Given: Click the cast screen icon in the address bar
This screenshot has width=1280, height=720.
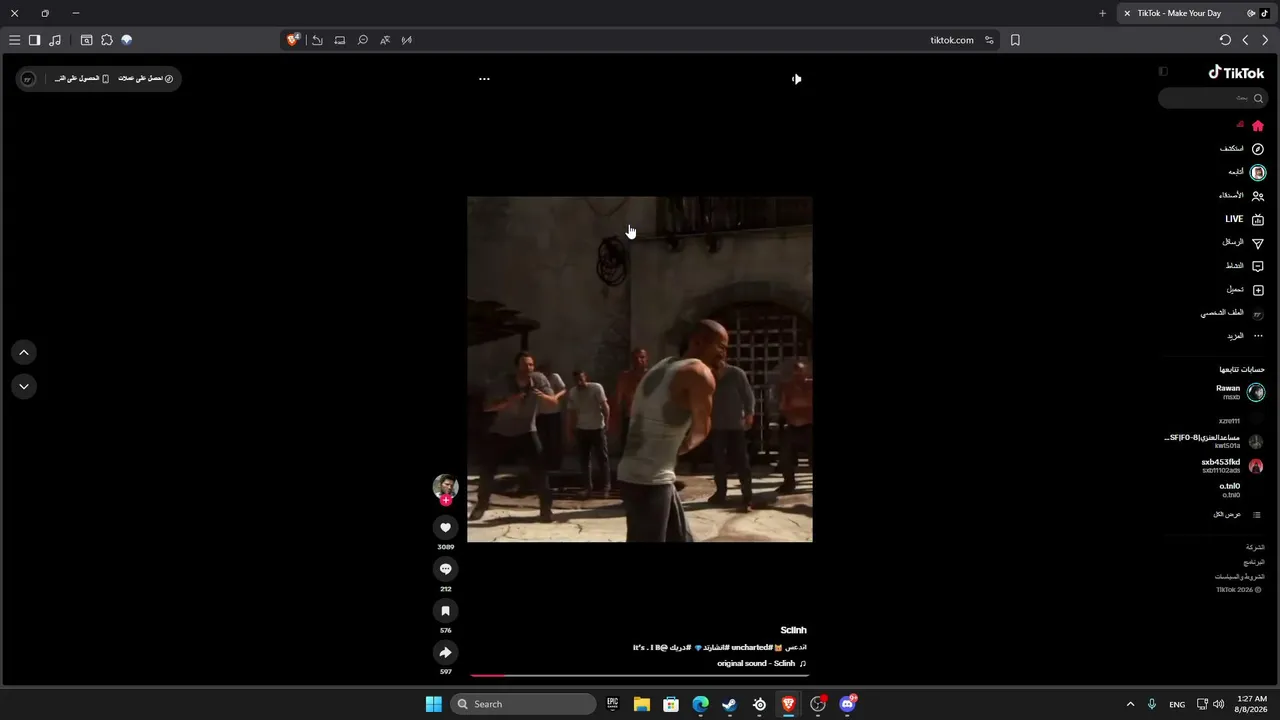Looking at the screenshot, I should pos(340,40).
